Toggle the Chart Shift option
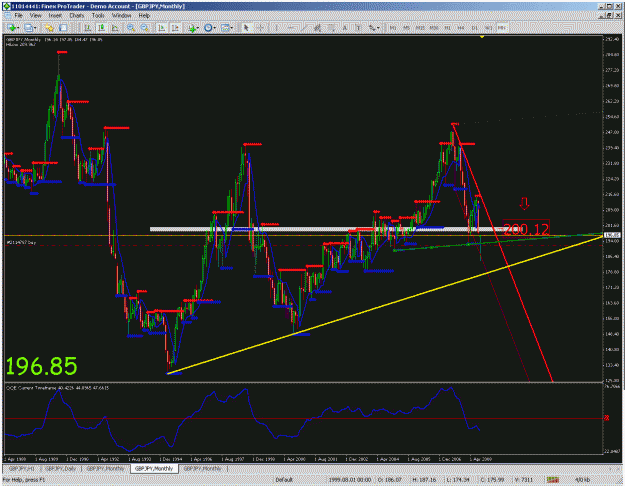The height and width of the screenshot is (486, 625). pos(175,28)
